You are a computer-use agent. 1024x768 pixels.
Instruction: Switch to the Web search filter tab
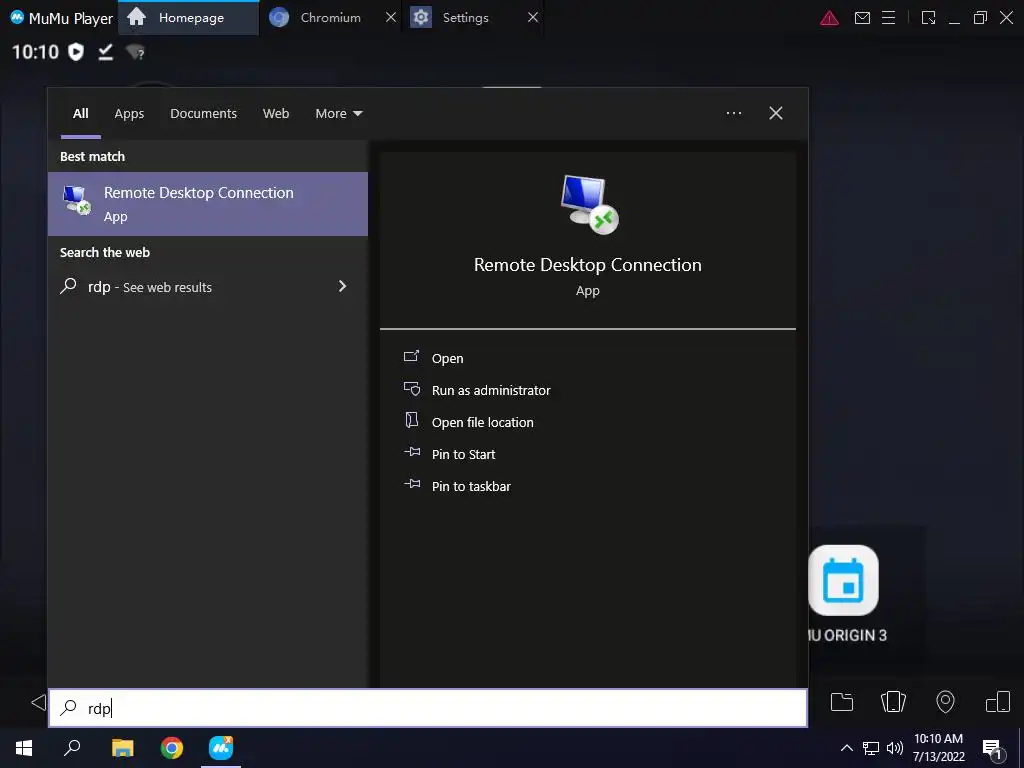(276, 114)
